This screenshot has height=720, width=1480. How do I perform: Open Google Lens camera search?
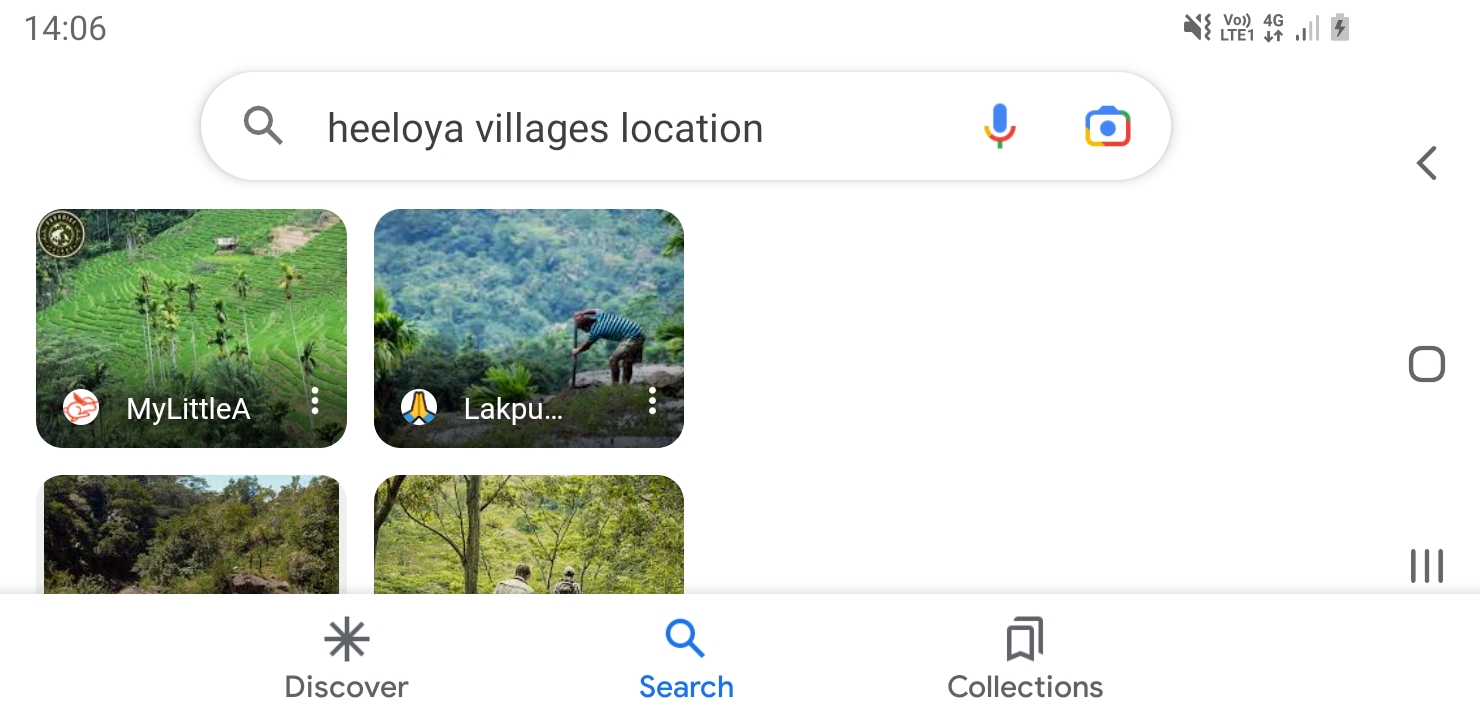tap(1107, 127)
